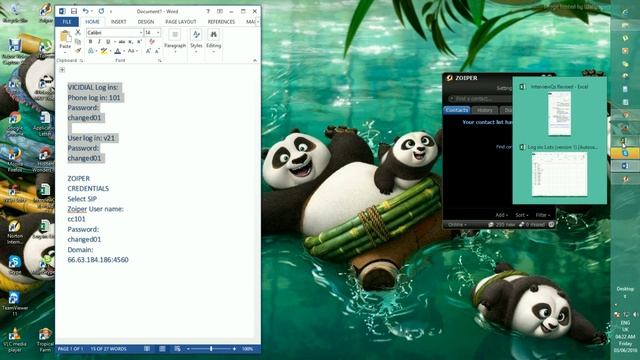640x360 pixels.
Task: Click the Cut scissors icon
Action: tap(78, 32)
